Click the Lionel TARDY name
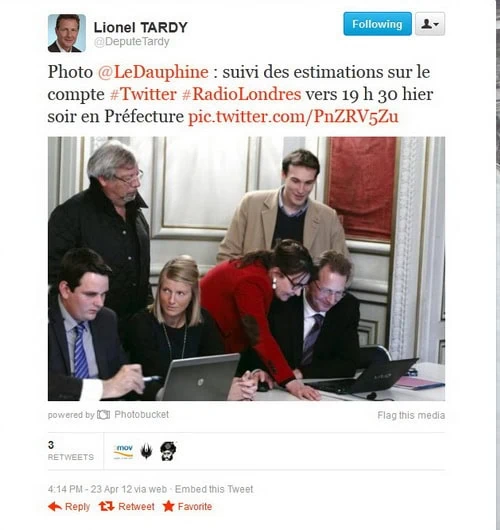The image size is (500, 530). coord(140,27)
